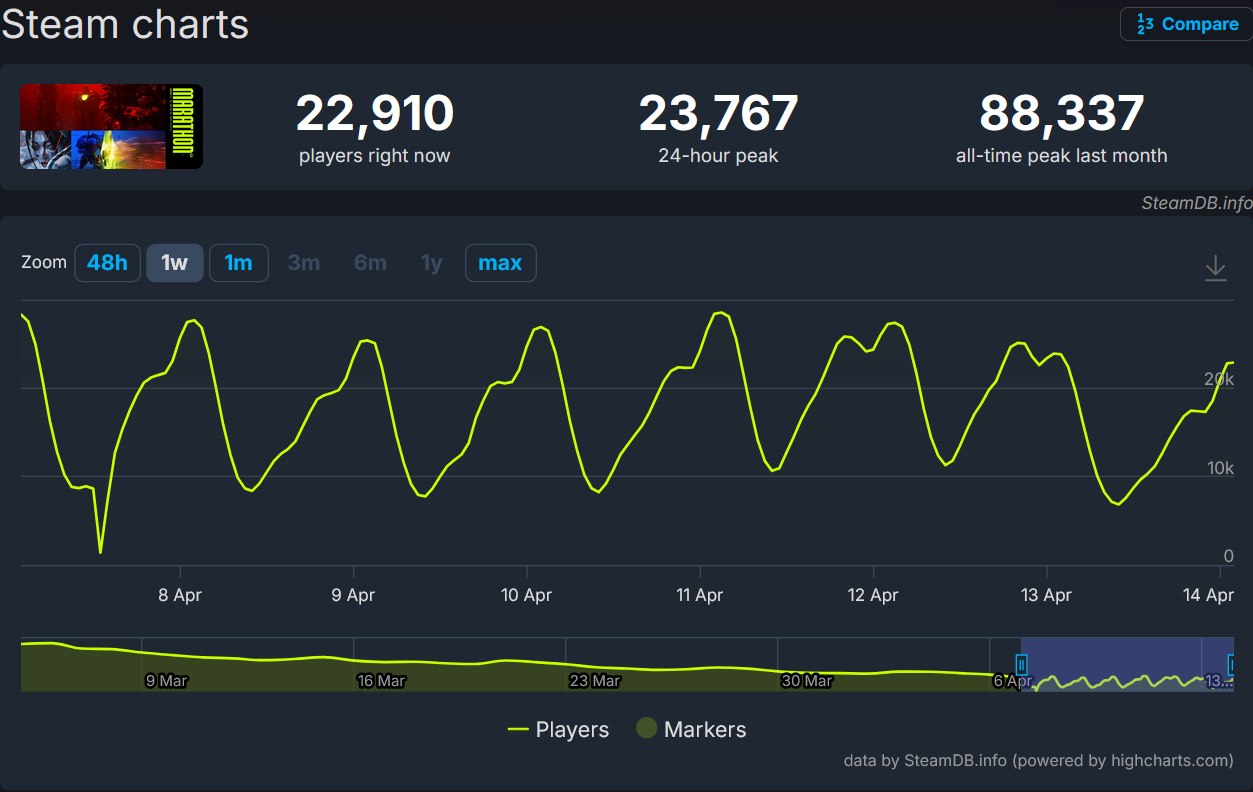Image resolution: width=1253 pixels, height=792 pixels.
Task: Click the 22,910 players right now figure
Action: (375, 114)
